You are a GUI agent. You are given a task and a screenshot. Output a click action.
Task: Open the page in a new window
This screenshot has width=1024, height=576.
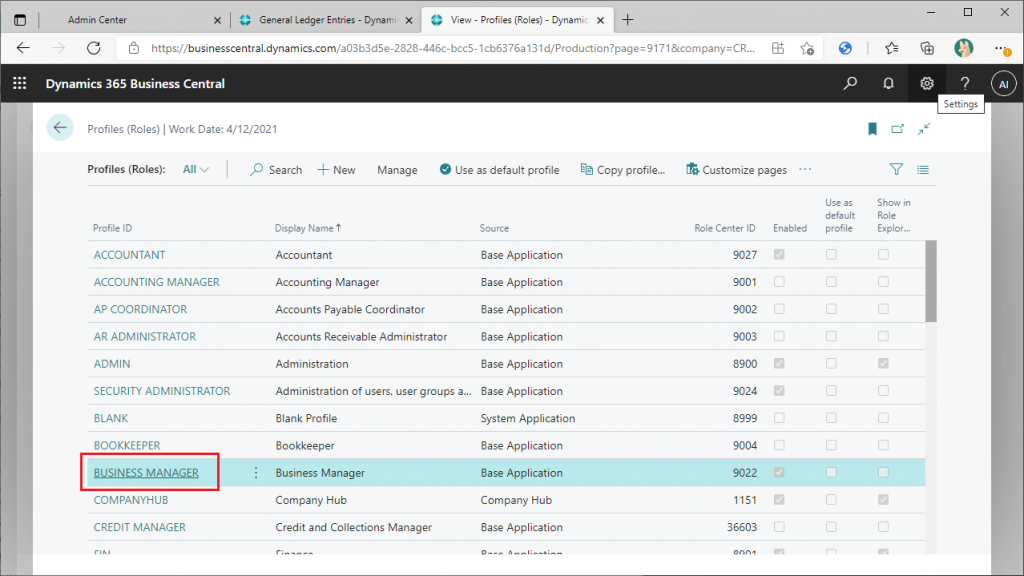898,129
